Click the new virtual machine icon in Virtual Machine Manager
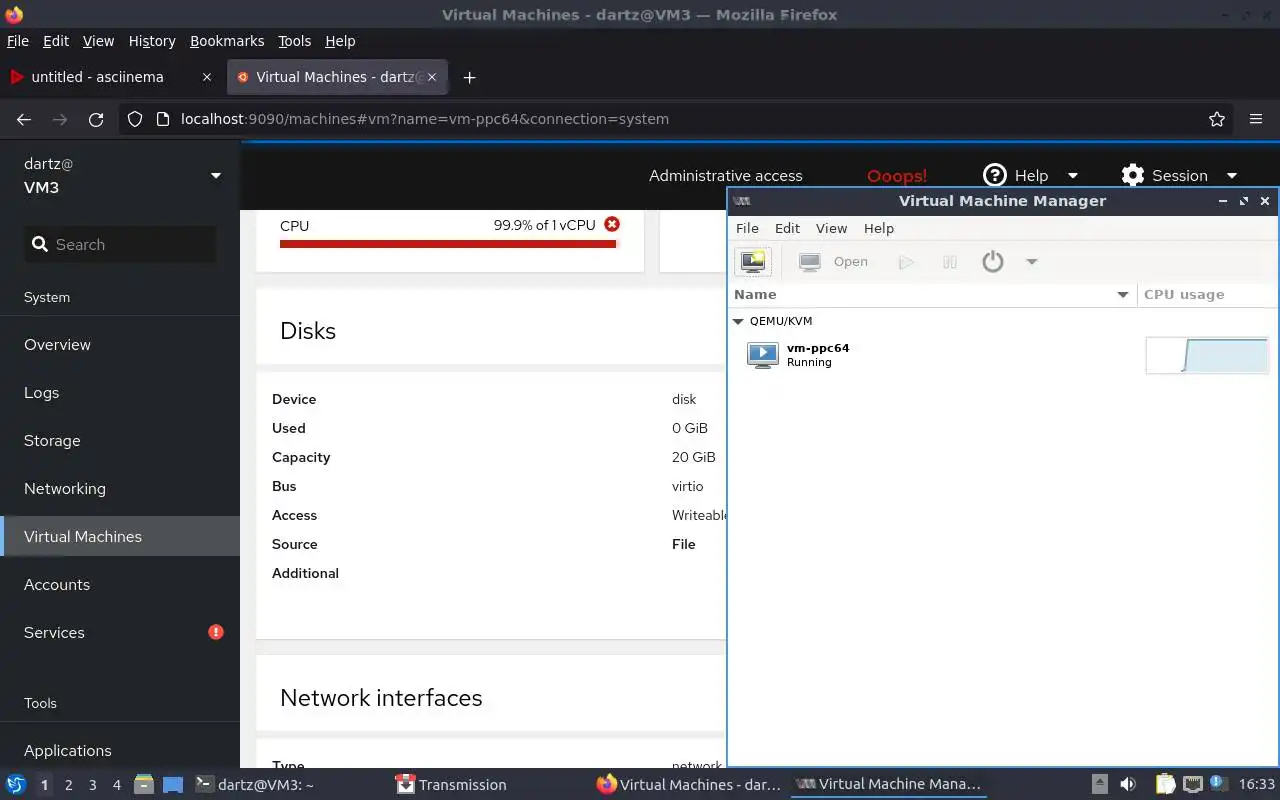 click(753, 262)
